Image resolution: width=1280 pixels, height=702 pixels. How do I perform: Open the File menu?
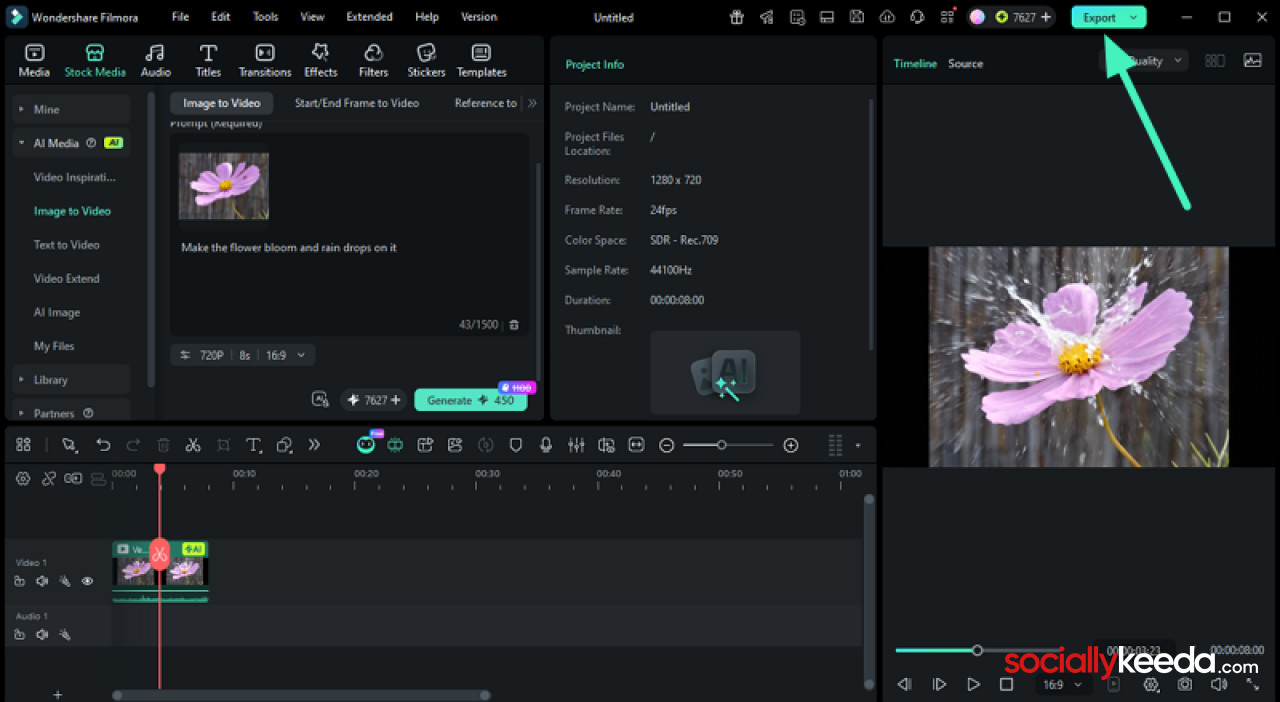180,17
